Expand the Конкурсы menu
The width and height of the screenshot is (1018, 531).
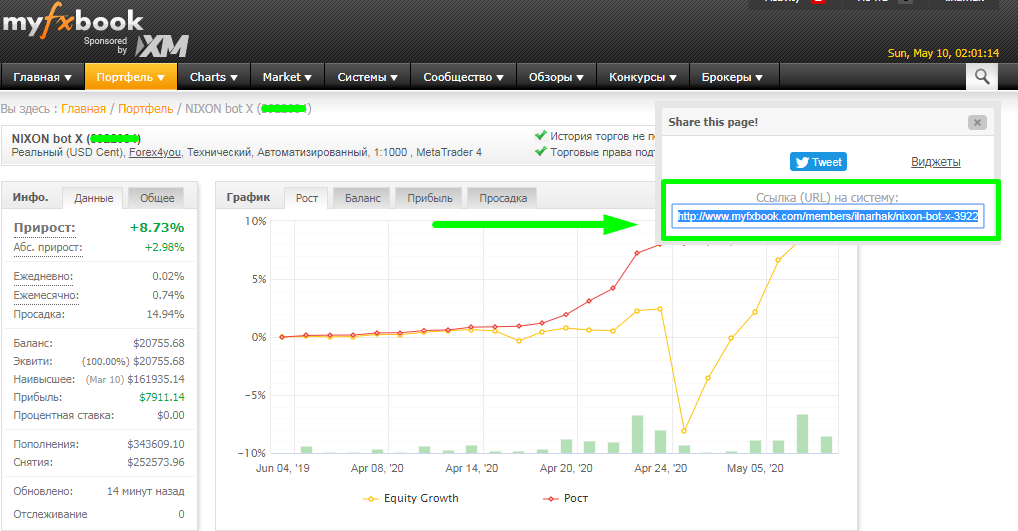[643, 77]
